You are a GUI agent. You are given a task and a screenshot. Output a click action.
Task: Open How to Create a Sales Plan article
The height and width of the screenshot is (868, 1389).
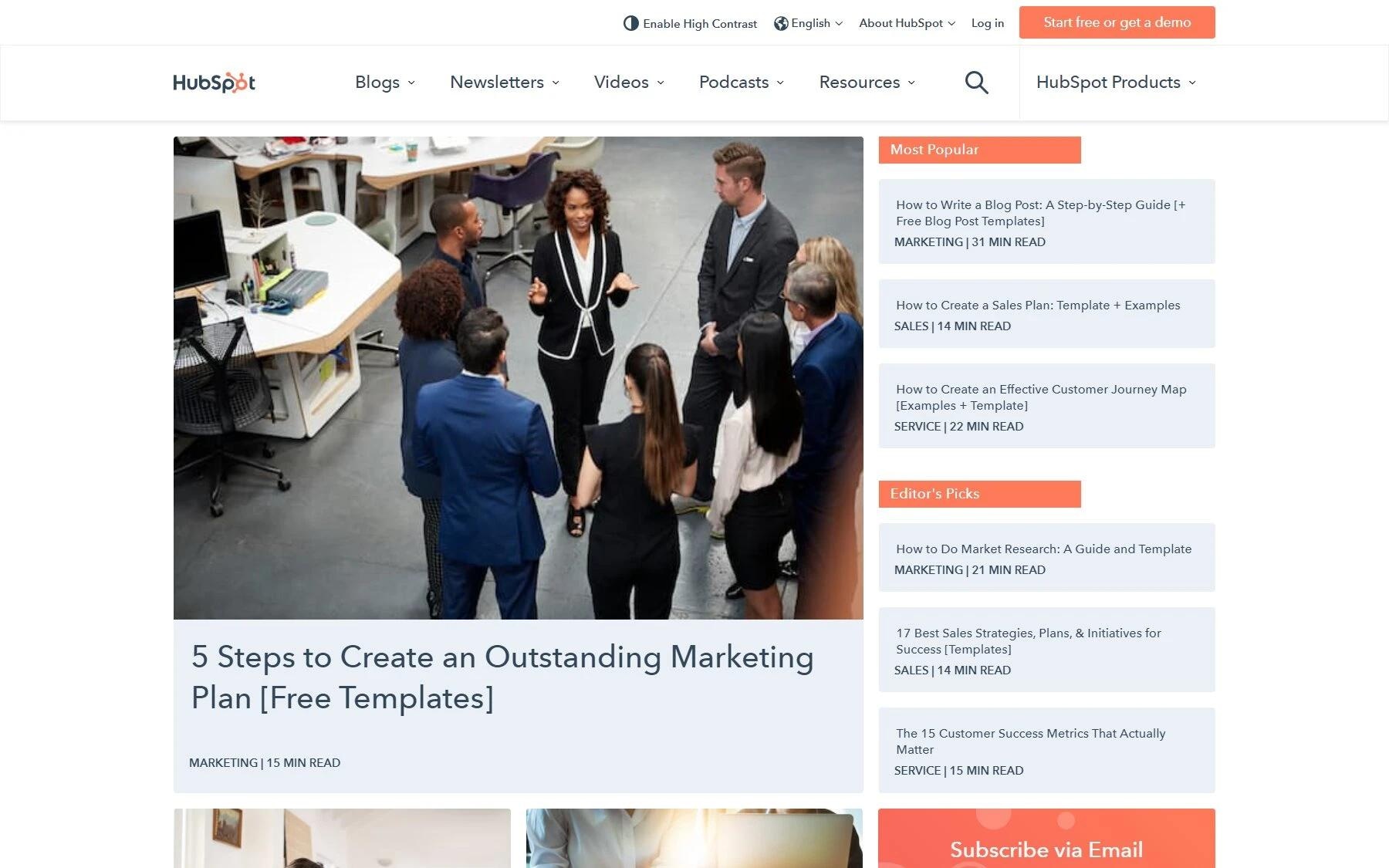[1038, 306]
